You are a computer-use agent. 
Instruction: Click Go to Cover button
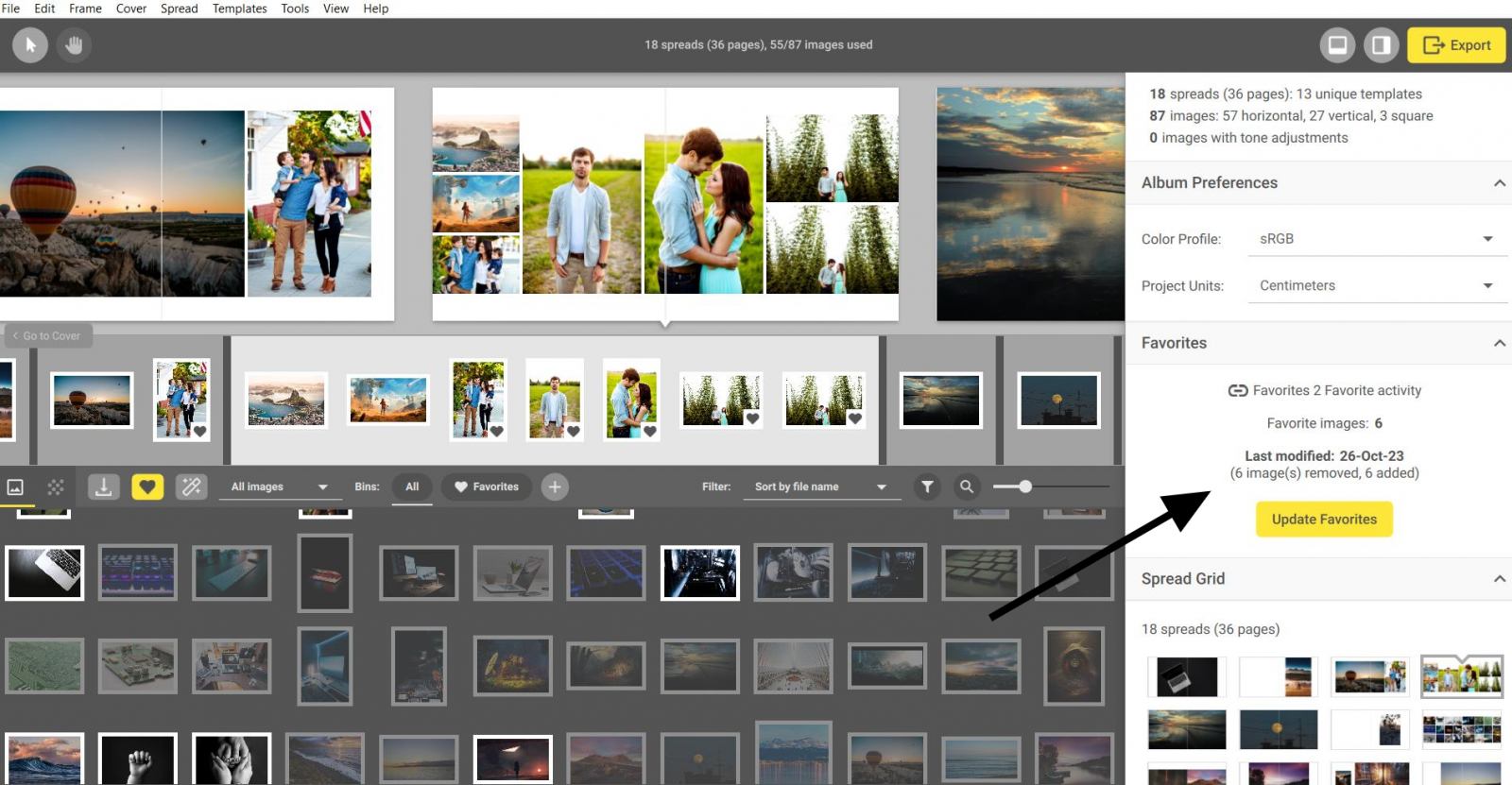click(47, 336)
